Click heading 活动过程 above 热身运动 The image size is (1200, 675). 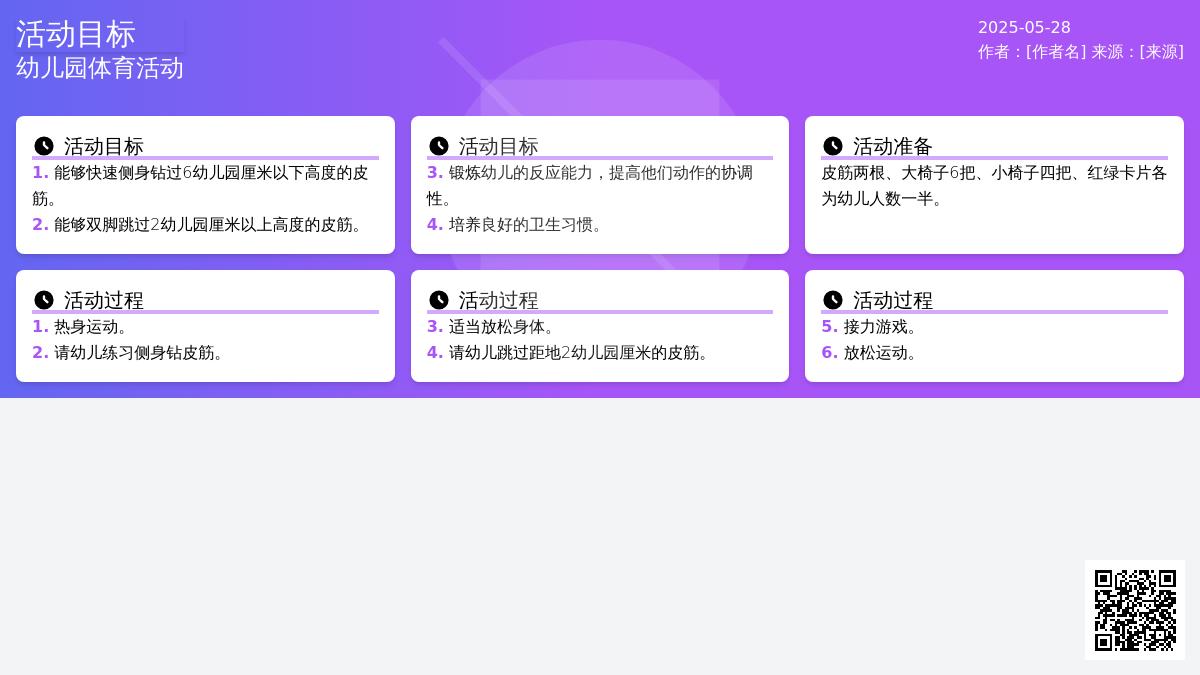coord(104,300)
